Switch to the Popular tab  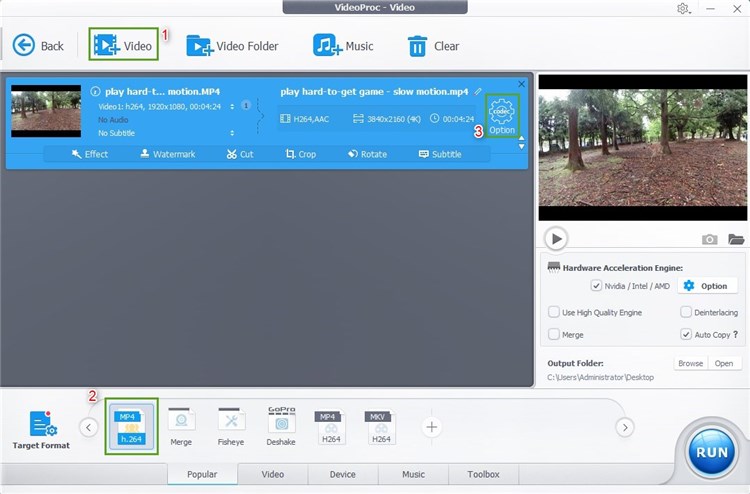(202, 474)
